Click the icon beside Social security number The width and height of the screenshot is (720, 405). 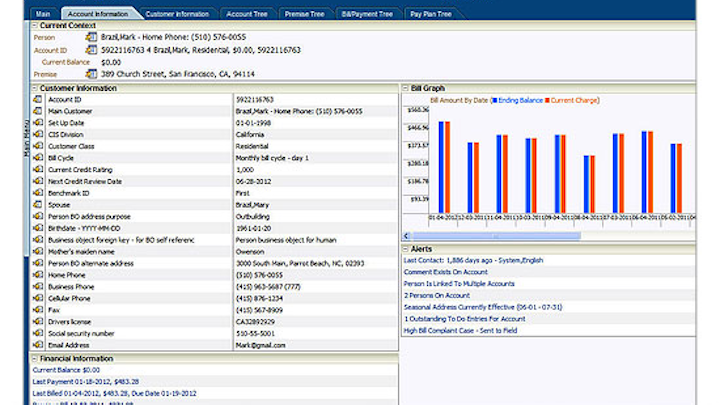pos(38,333)
